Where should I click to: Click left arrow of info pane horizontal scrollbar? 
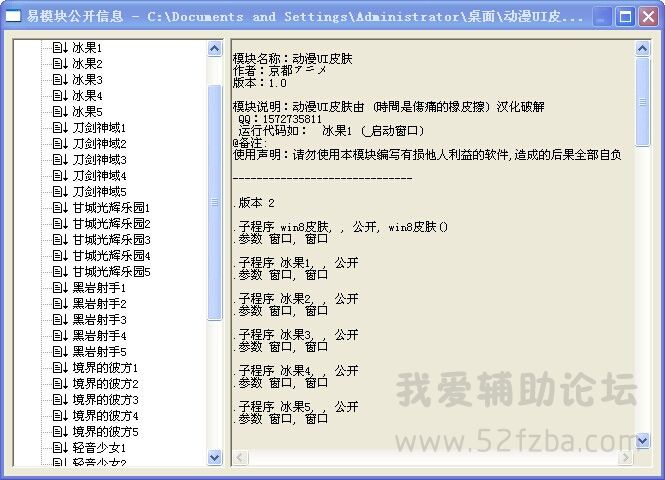click(240, 458)
